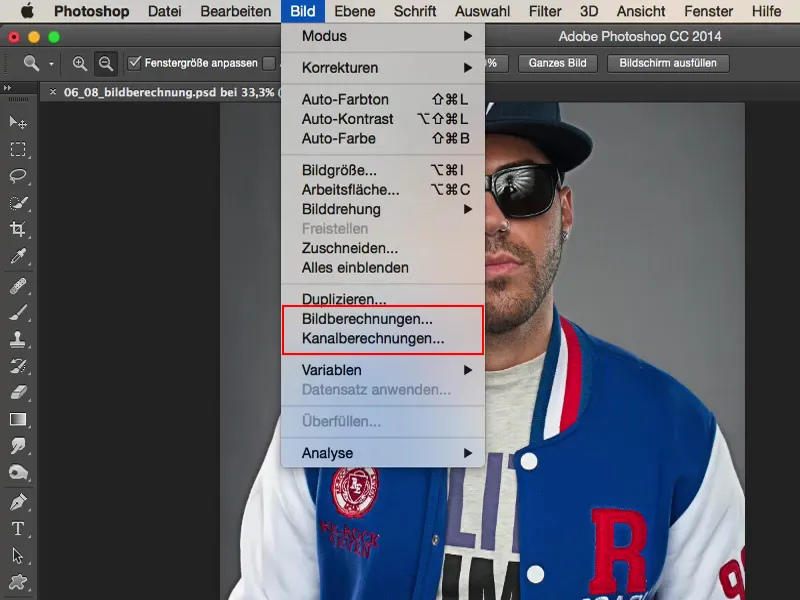Select the Rectangular Marquee tool
The height and width of the screenshot is (600, 800).
click(18, 149)
